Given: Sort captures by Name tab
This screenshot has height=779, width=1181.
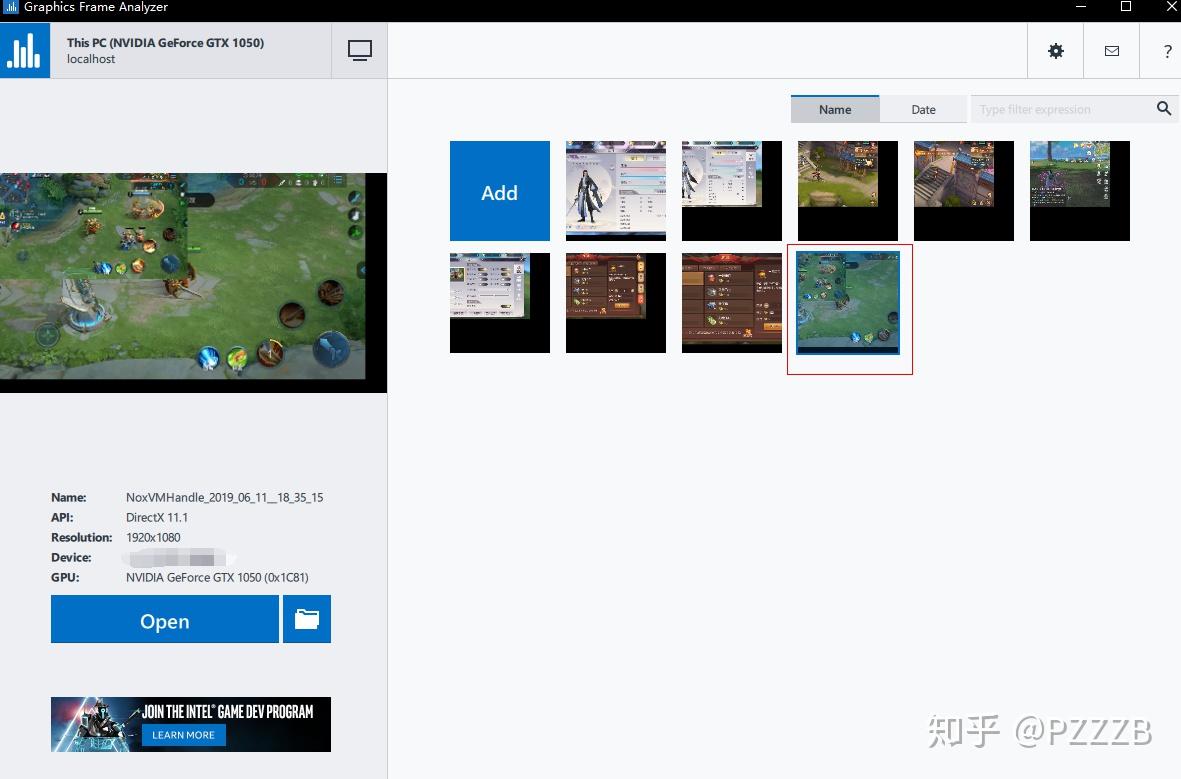Looking at the screenshot, I should (835, 109).
